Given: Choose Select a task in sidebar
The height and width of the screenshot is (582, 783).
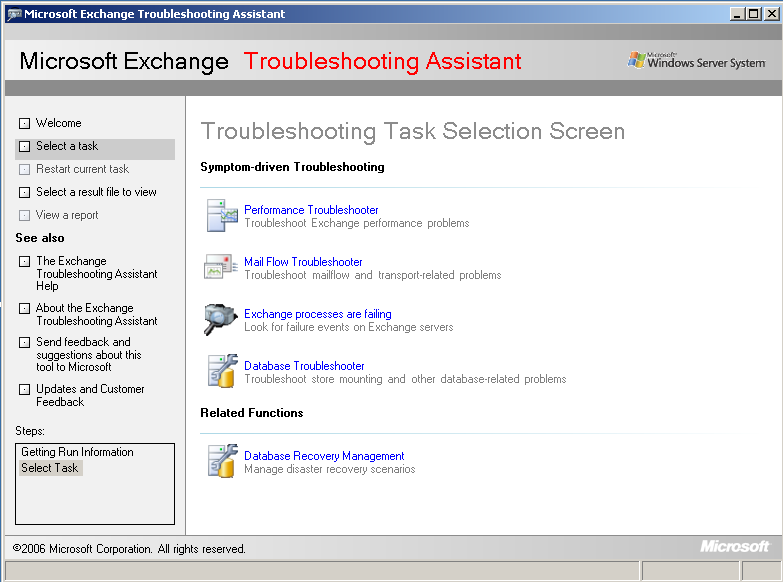Looking at the screenshot, I should tap(67, 146).
